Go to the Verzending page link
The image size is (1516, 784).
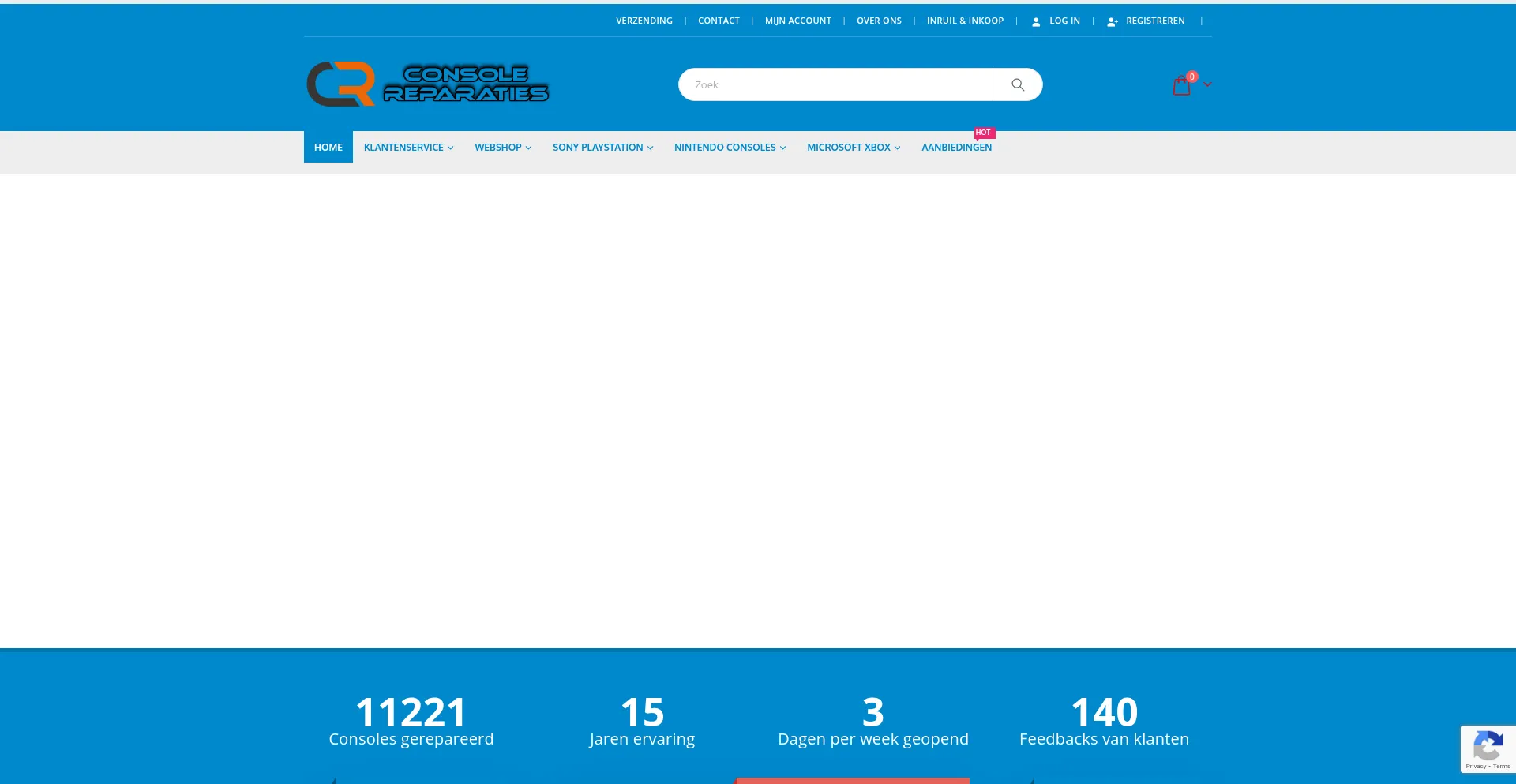pyautogui.click(x=644, y=21)
